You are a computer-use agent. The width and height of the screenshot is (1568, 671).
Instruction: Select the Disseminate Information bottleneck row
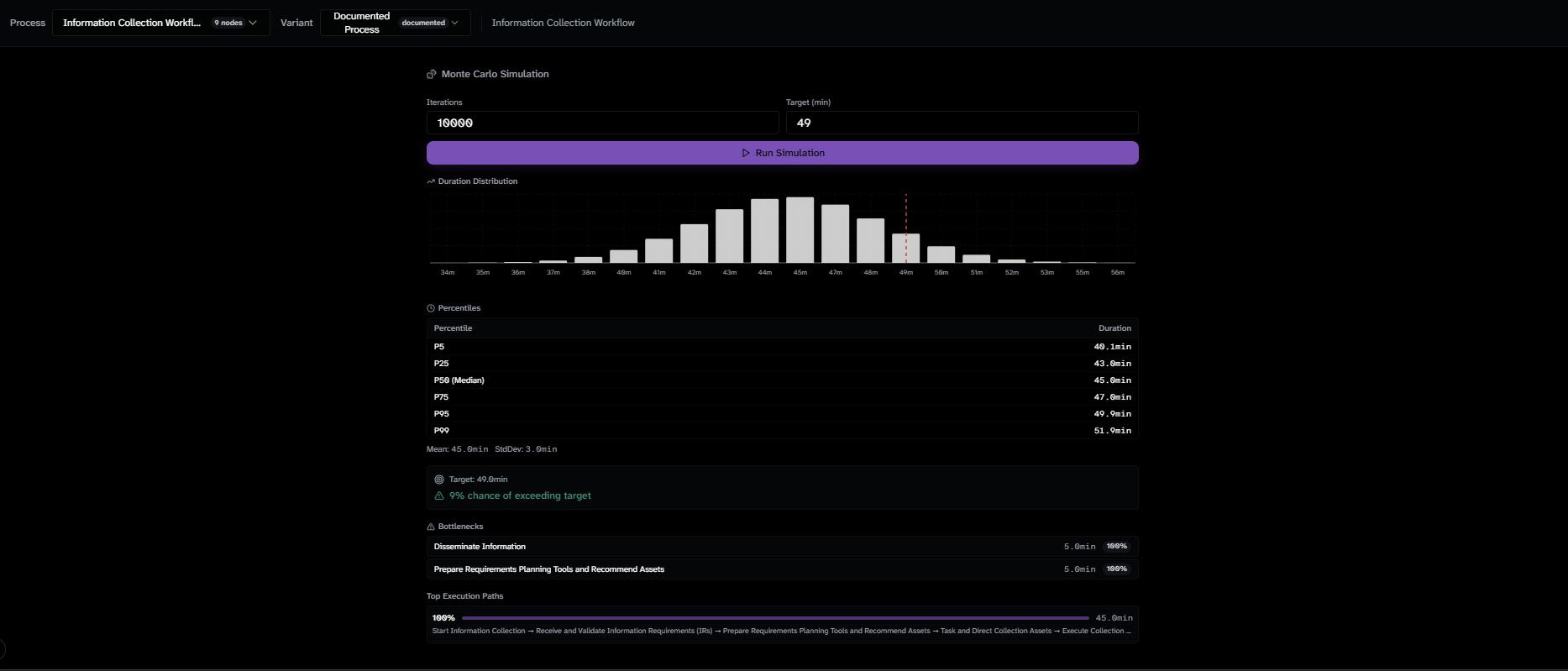pos(783,547)
